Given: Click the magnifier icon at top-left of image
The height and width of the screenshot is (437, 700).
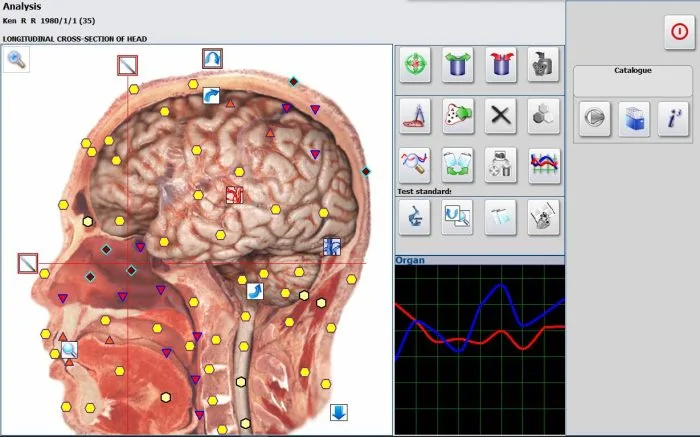Looking at the screenshot, I should click(18, 60).
